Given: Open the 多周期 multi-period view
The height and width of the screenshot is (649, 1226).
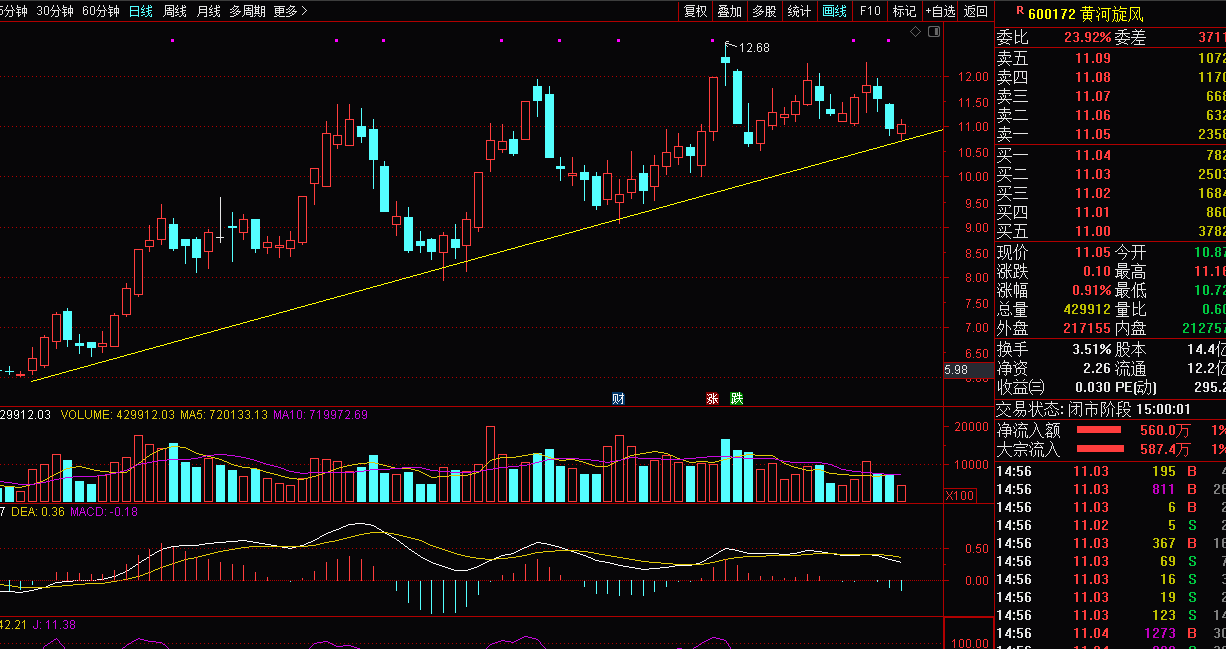Looking at the screenshot, I should (247, 11).
